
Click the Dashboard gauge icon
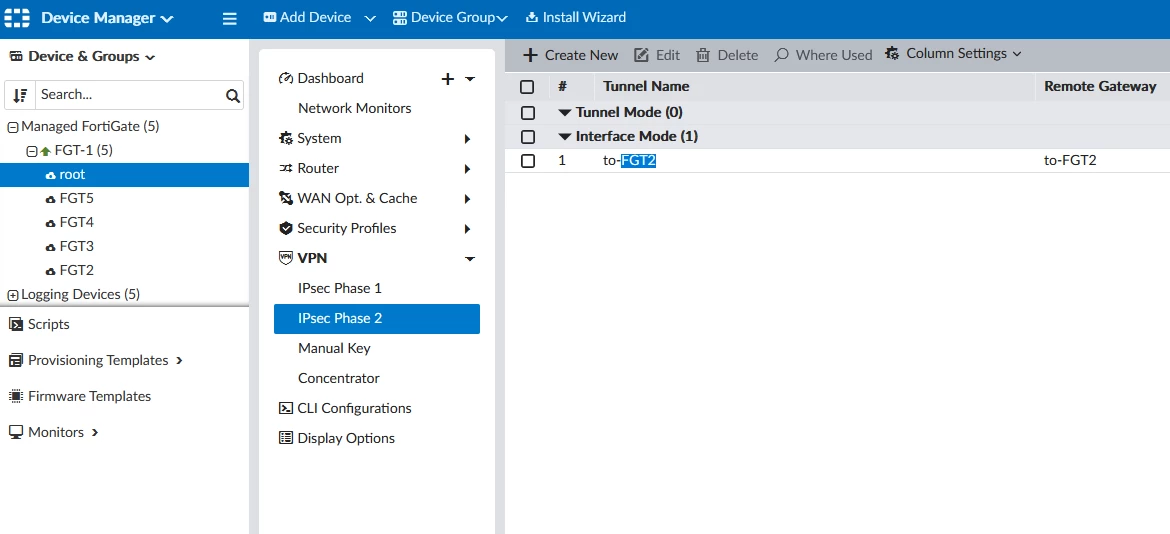click(286, 78)
